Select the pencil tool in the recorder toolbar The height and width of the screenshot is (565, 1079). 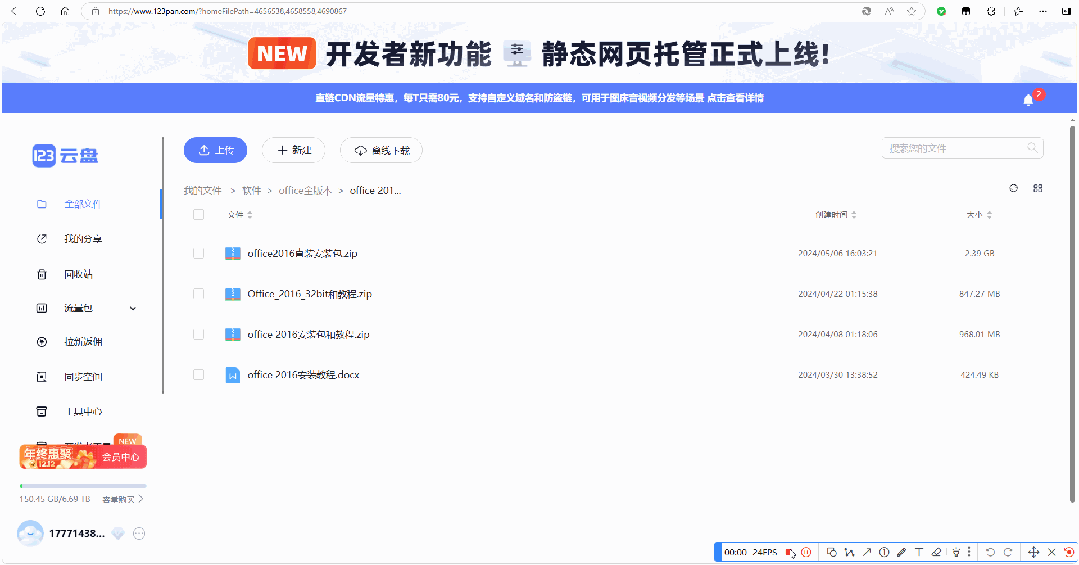(901, 552)
